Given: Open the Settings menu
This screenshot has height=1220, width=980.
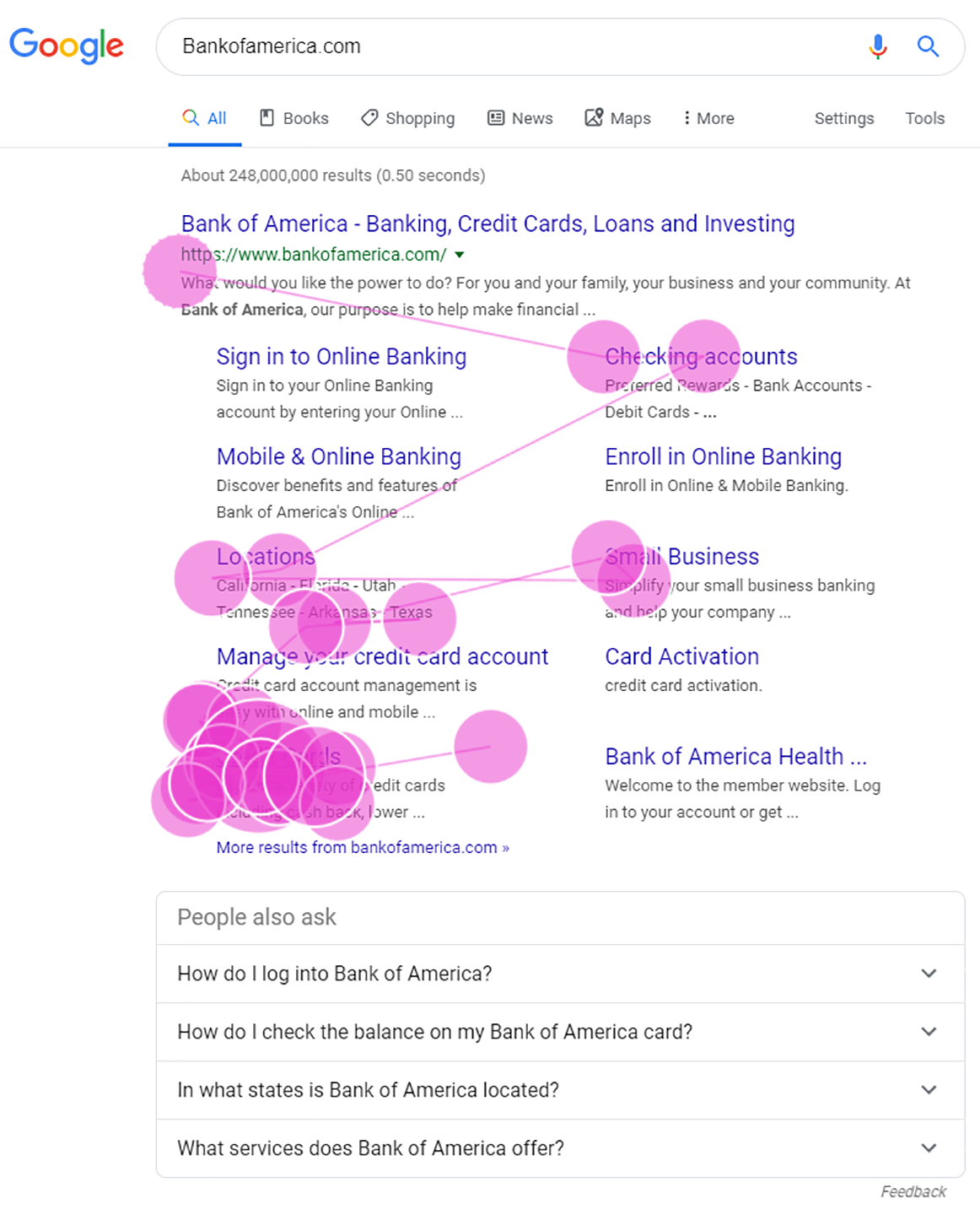Looking at the screenshot, I should (843, 118).
